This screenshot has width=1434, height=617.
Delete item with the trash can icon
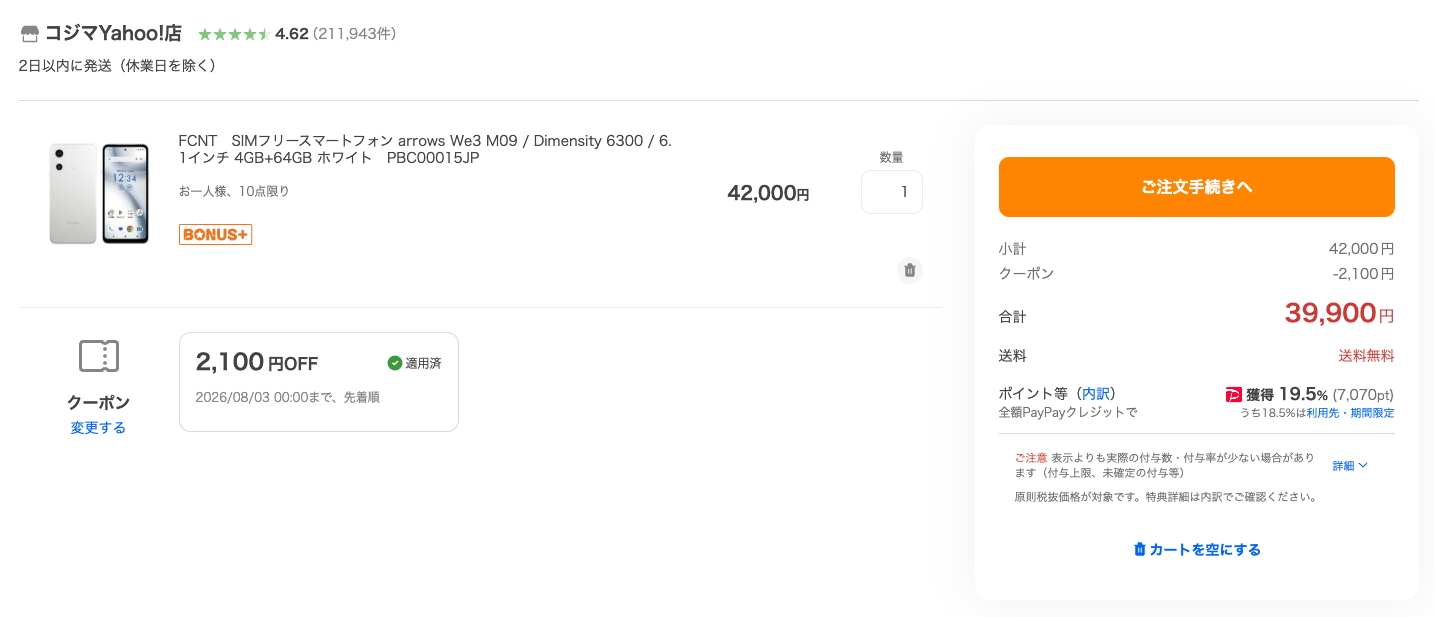(909, 270)
